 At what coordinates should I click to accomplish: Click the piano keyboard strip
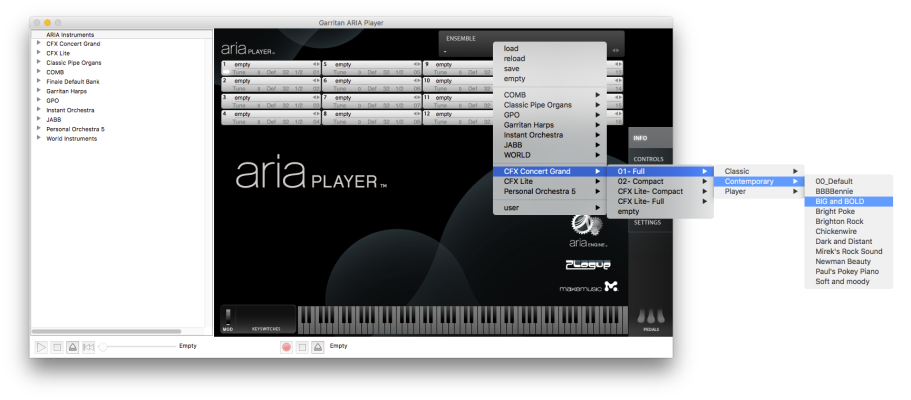point(462,320)
